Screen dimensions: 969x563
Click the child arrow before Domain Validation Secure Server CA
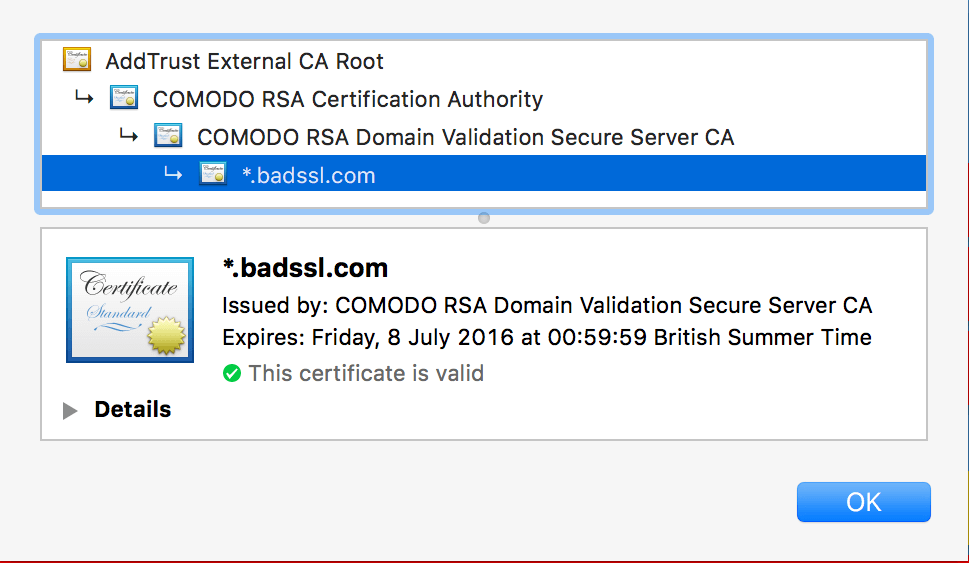129,135
